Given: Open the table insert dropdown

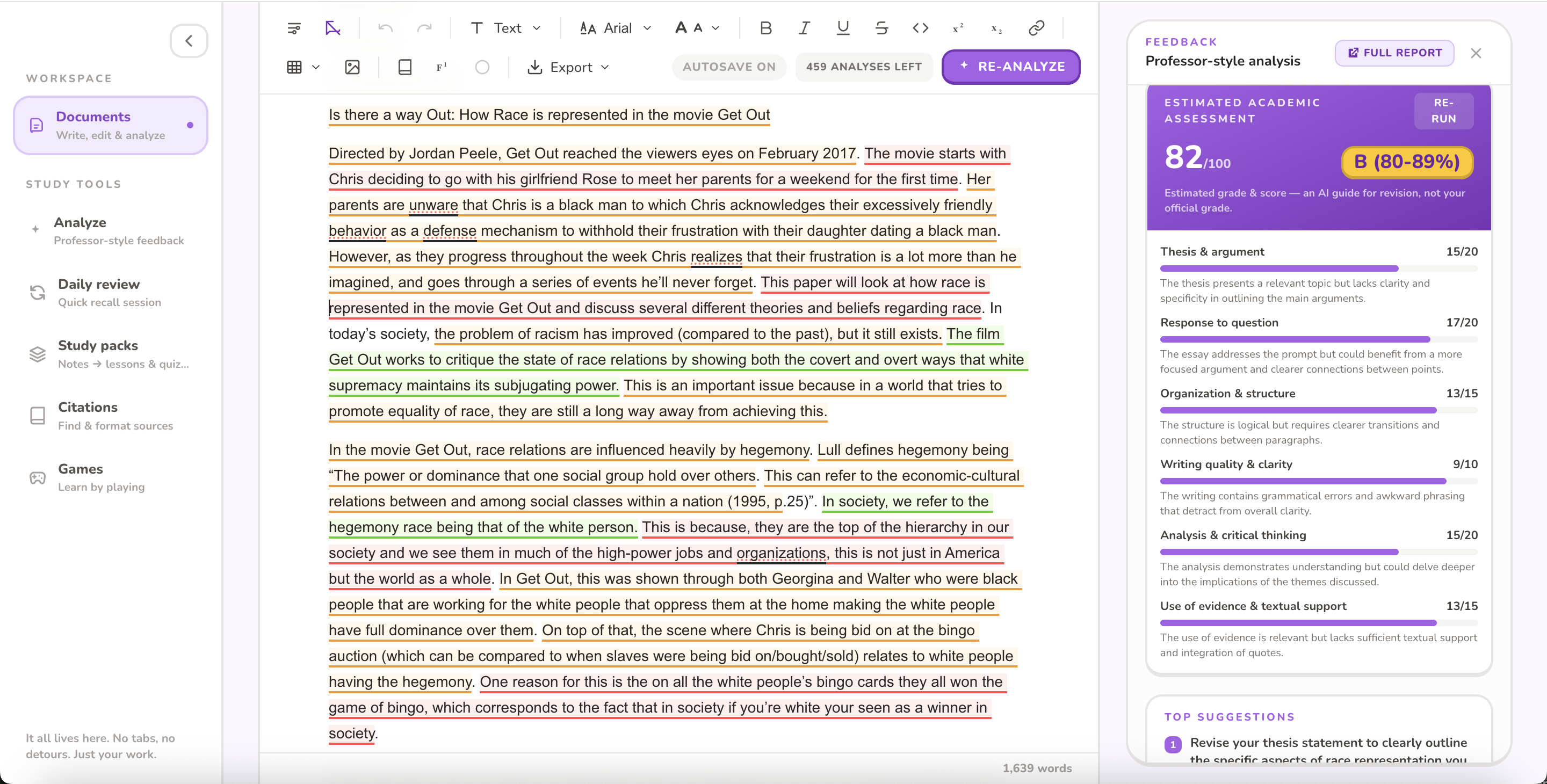Looking at the screenshot, I should [x=302, y=67].
